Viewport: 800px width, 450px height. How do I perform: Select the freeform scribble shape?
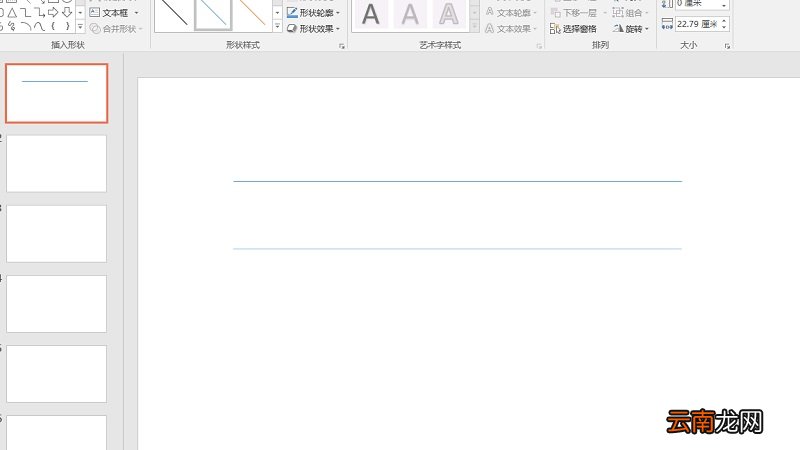12,26
